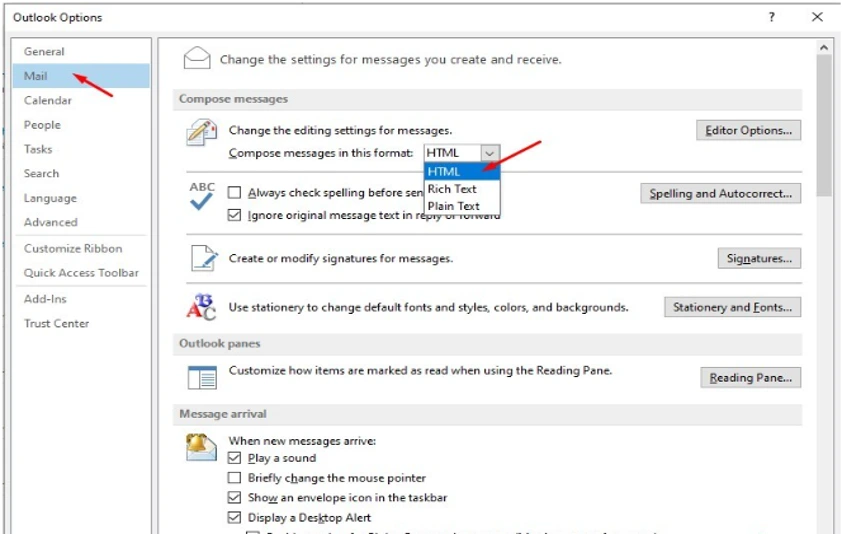Open the Signatures dialog
The image size is (842, 534).
tap(759, 258)
